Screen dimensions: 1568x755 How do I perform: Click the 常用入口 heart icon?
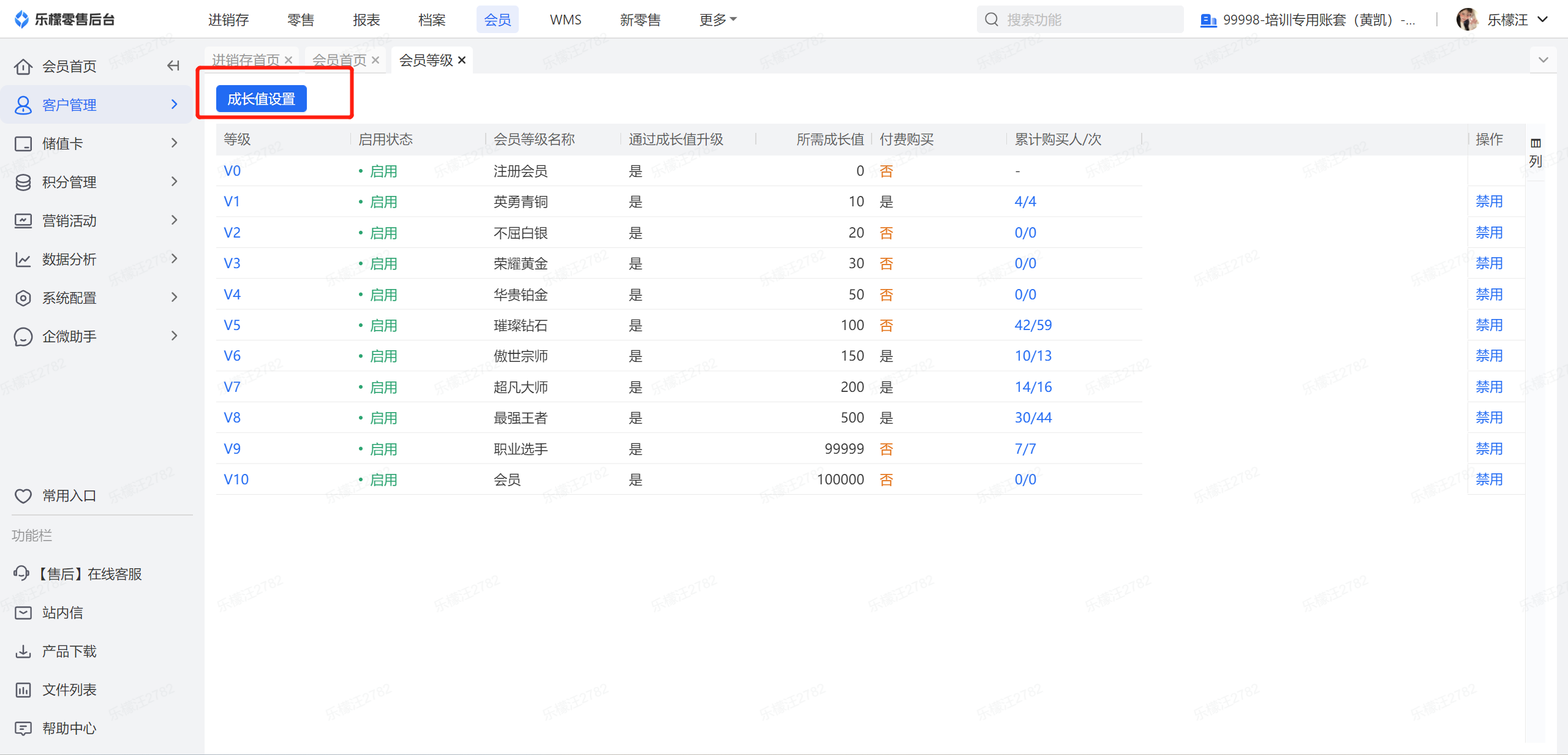coord(23,495)
